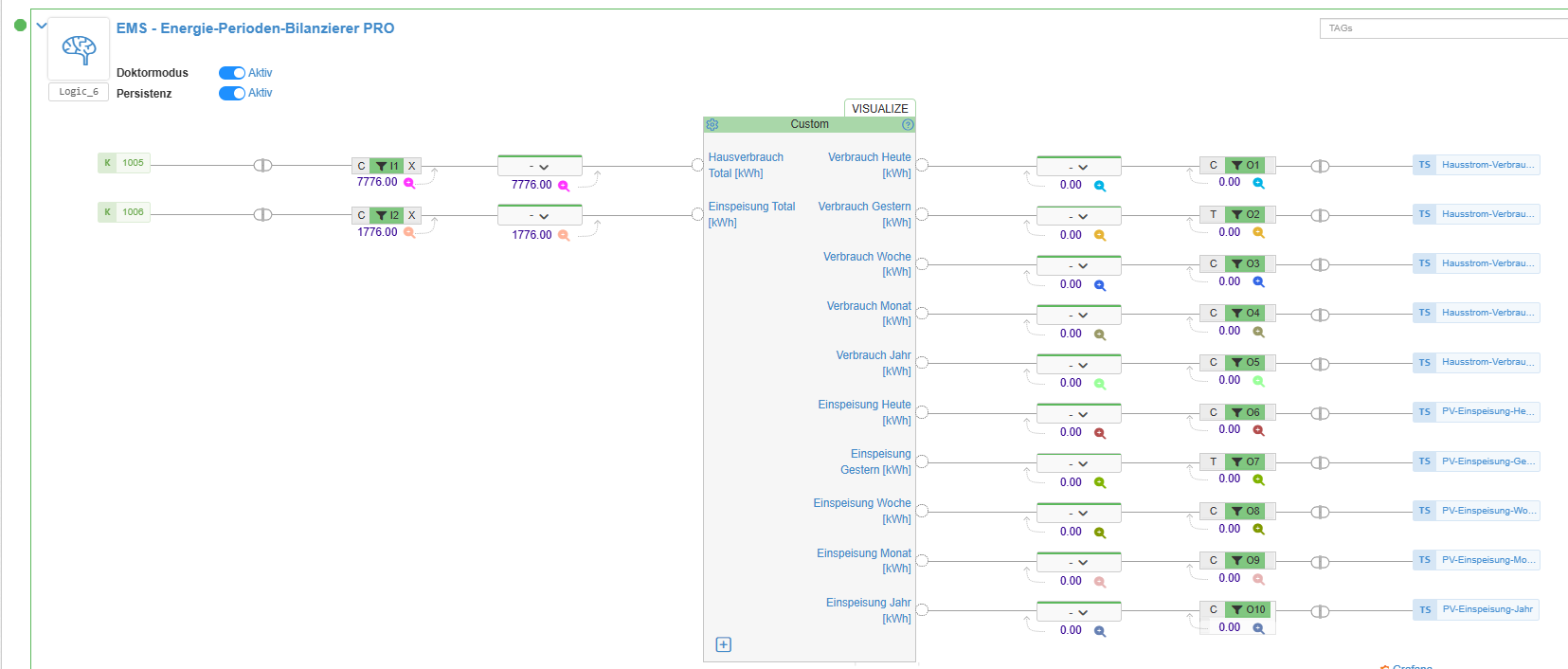Open dropdown on Verbrauch Heute output line

(1078, 167)
